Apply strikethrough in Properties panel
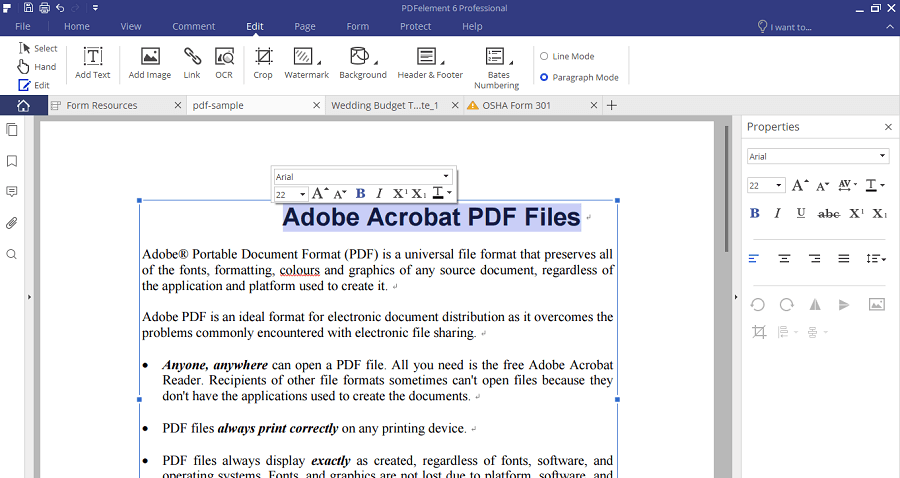 pyautogui.click(x=828, y=213)
